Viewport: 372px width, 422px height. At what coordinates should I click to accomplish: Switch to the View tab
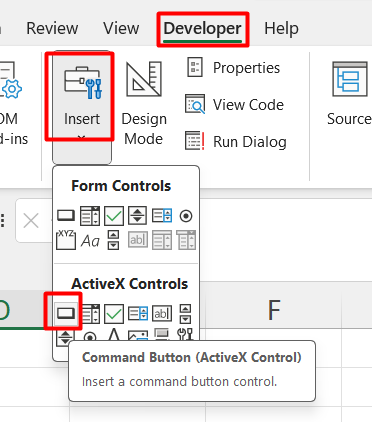tap(121, 28)
